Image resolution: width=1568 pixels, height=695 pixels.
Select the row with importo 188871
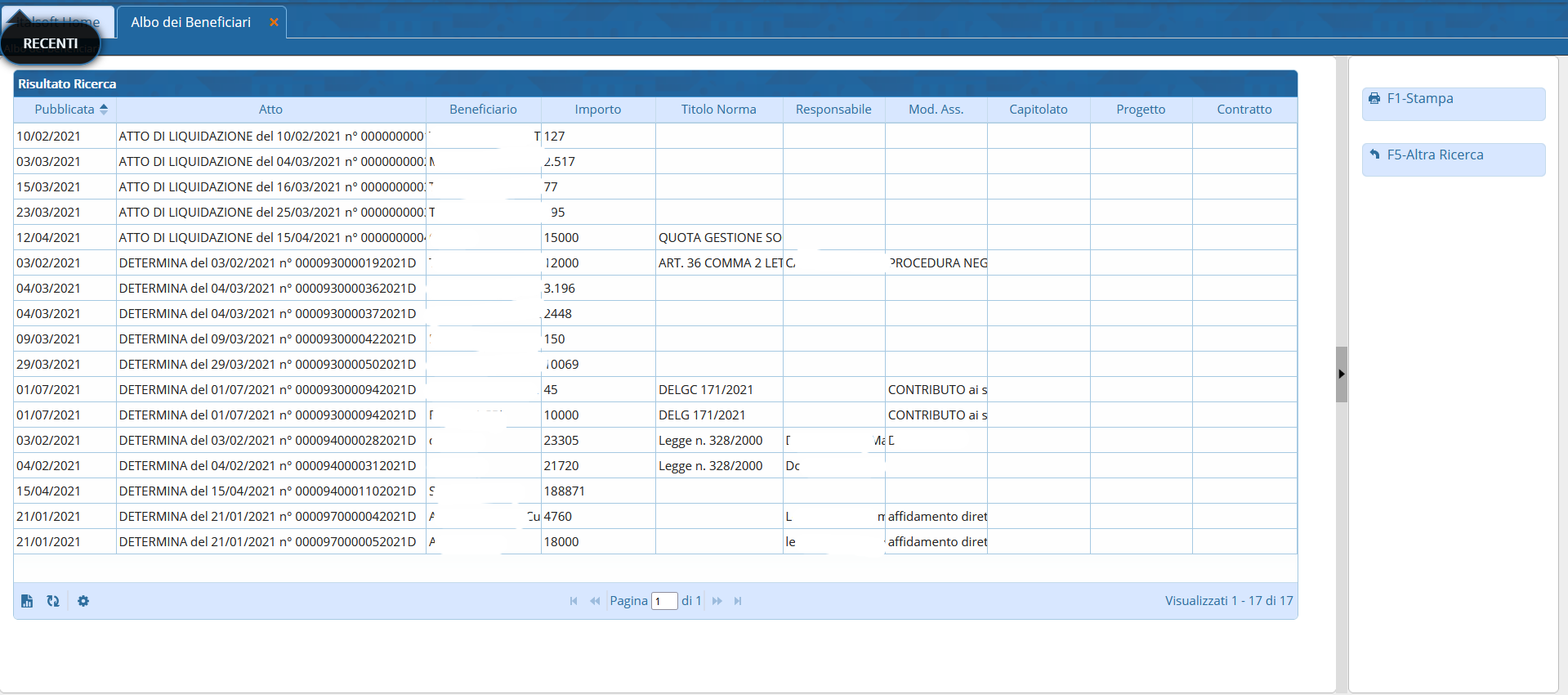coord(564,491)
